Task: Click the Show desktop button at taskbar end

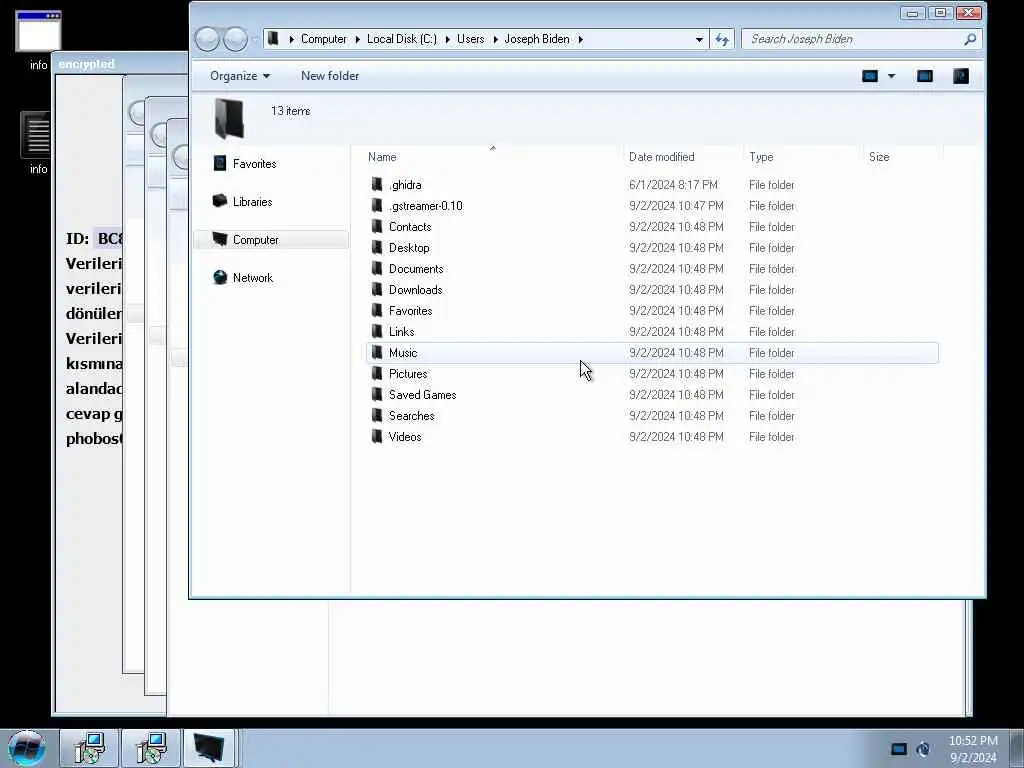Action: [x=1017, y=748]
